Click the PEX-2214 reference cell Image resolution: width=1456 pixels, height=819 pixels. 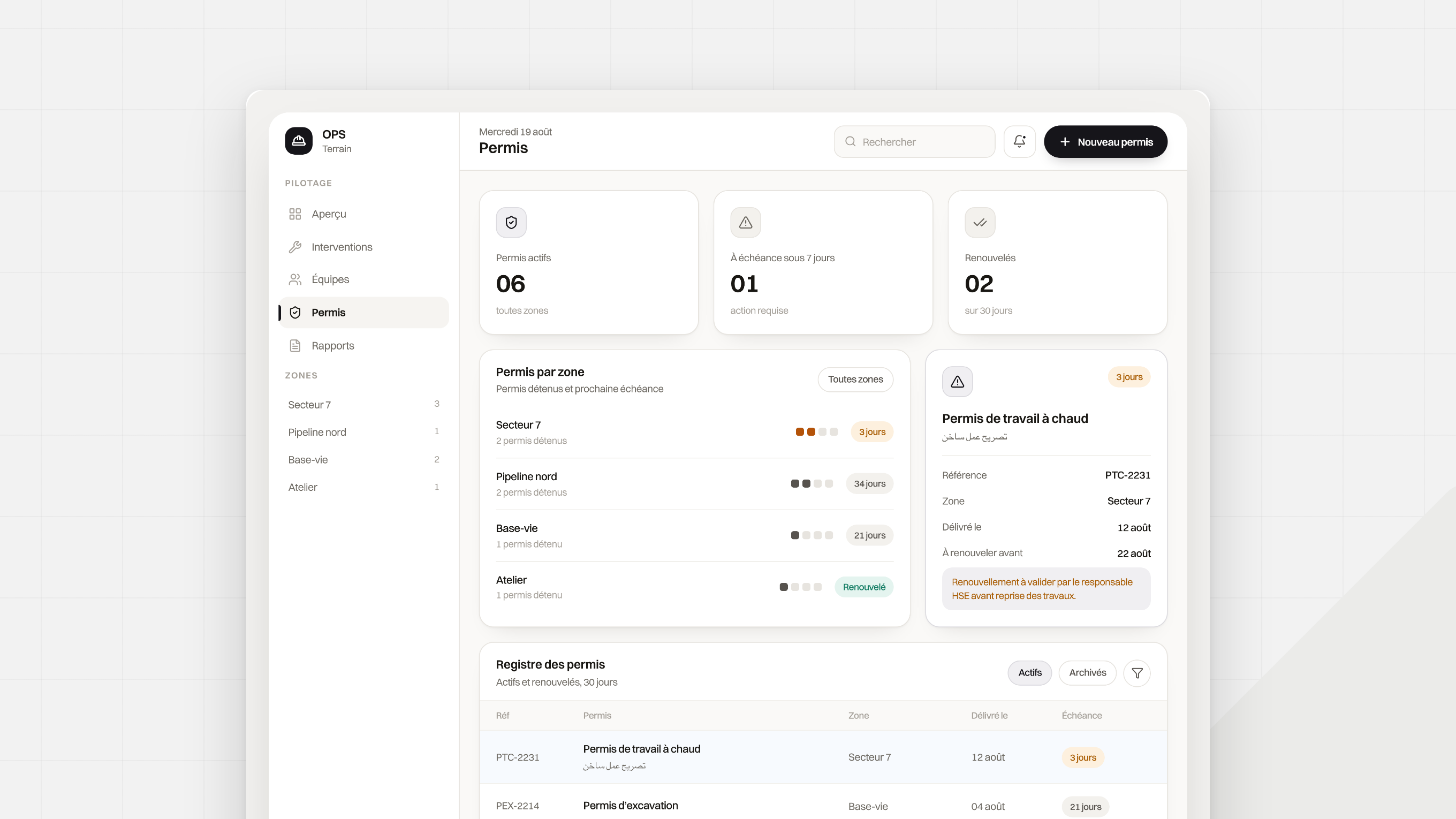(517, 807)
